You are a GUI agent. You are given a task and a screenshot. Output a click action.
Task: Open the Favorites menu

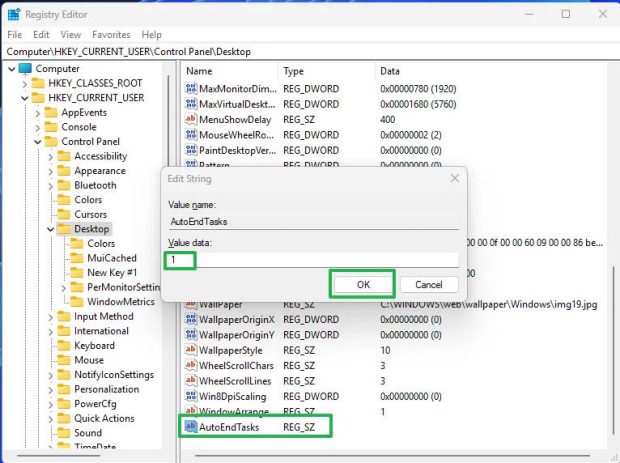click(111, 35)
